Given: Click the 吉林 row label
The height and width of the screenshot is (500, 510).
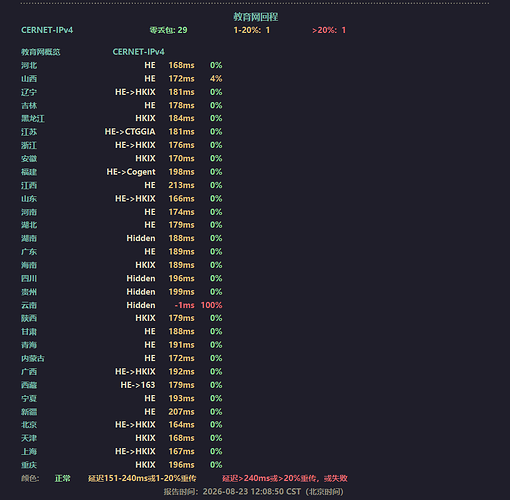Looking at the screenshot, I should [x=29, y=105].
